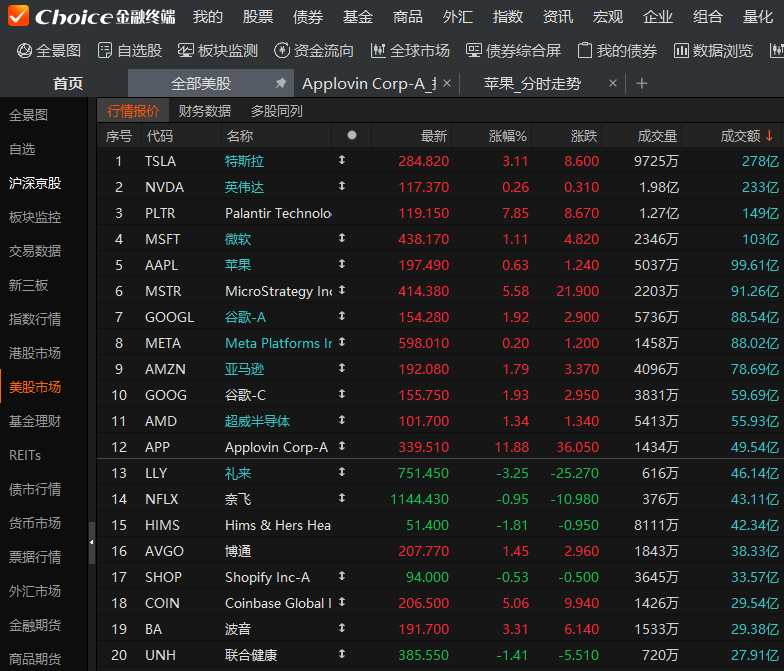Viewport: 784px width, 671px height.
Task: Open 自选股 toolbar icon
Action: click(104, 50)
